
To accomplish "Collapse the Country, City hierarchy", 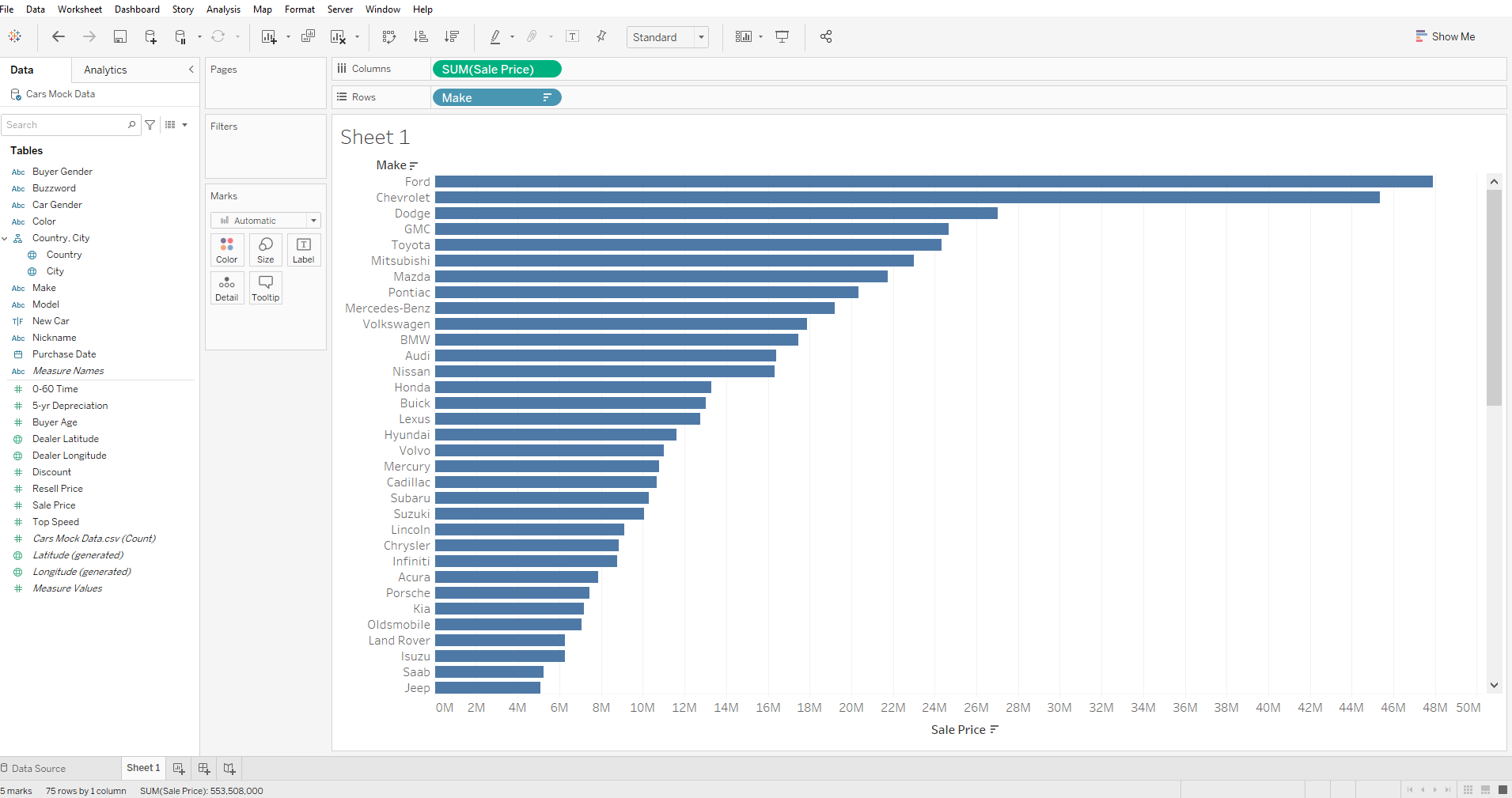I will pos(5,238).
